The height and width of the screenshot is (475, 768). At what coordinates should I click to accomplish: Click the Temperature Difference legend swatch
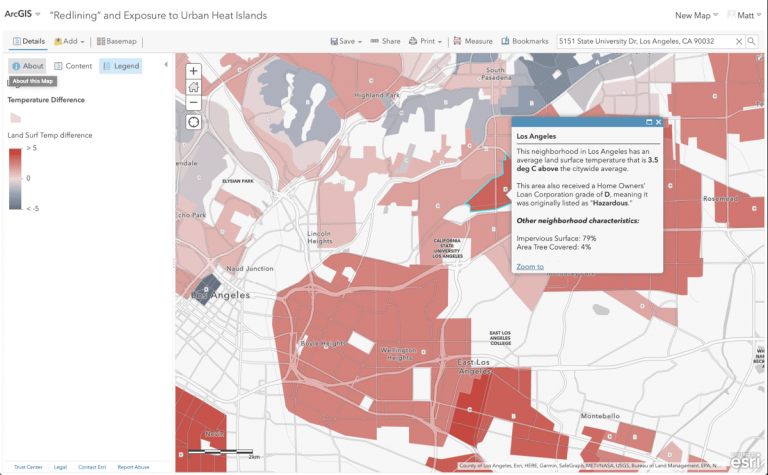pyautogui.click(x=16, y=118)
